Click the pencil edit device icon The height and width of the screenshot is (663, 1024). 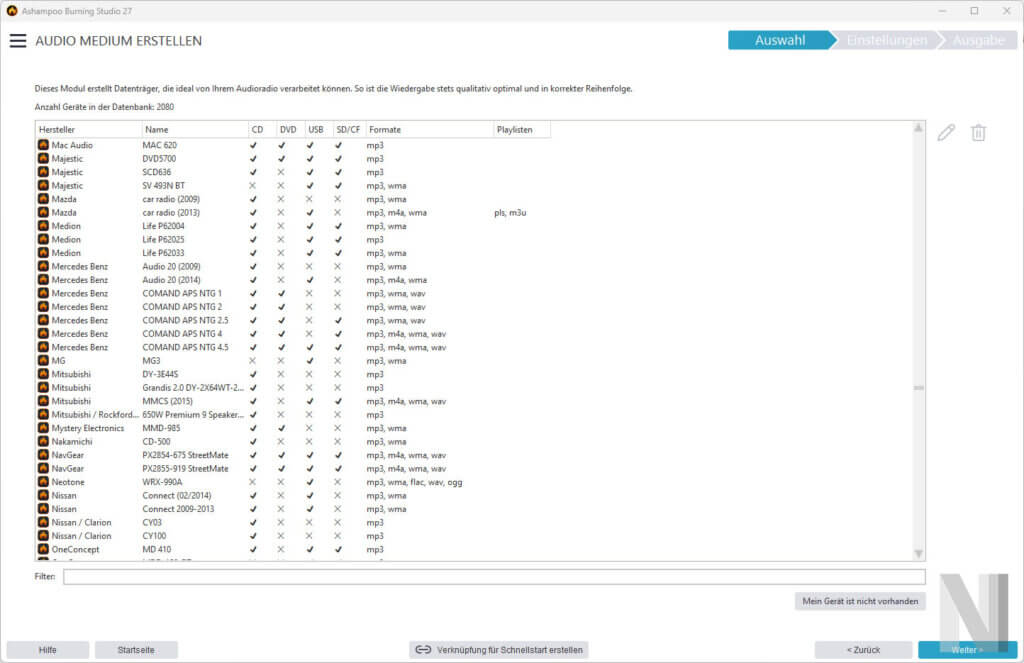click(x=946, y=133)
